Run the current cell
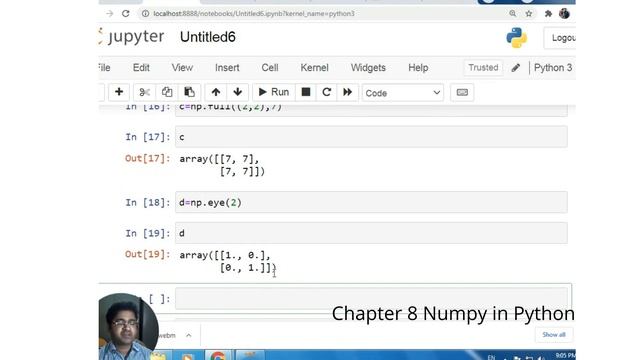The width and height of the screenshot is (640, 360). (x=273, y=92)
